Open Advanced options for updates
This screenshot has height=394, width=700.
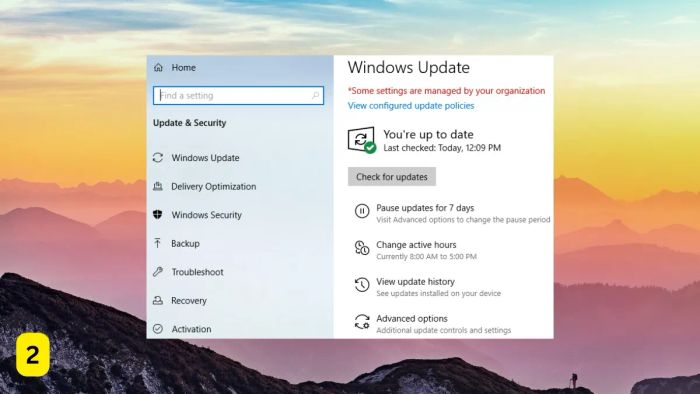coord(412,319)
